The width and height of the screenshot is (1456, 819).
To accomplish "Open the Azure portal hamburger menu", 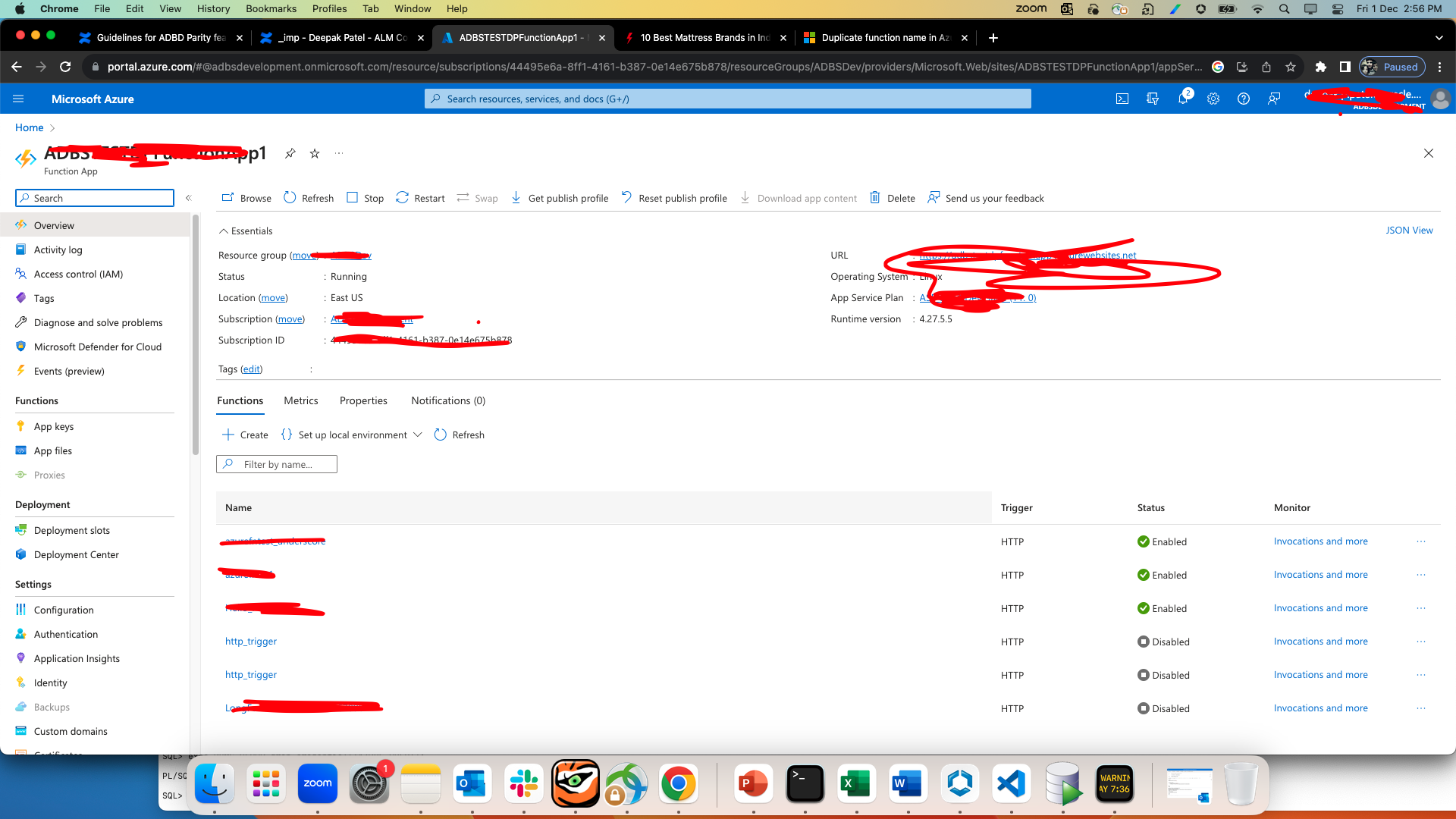I will (x=19, y=99).
